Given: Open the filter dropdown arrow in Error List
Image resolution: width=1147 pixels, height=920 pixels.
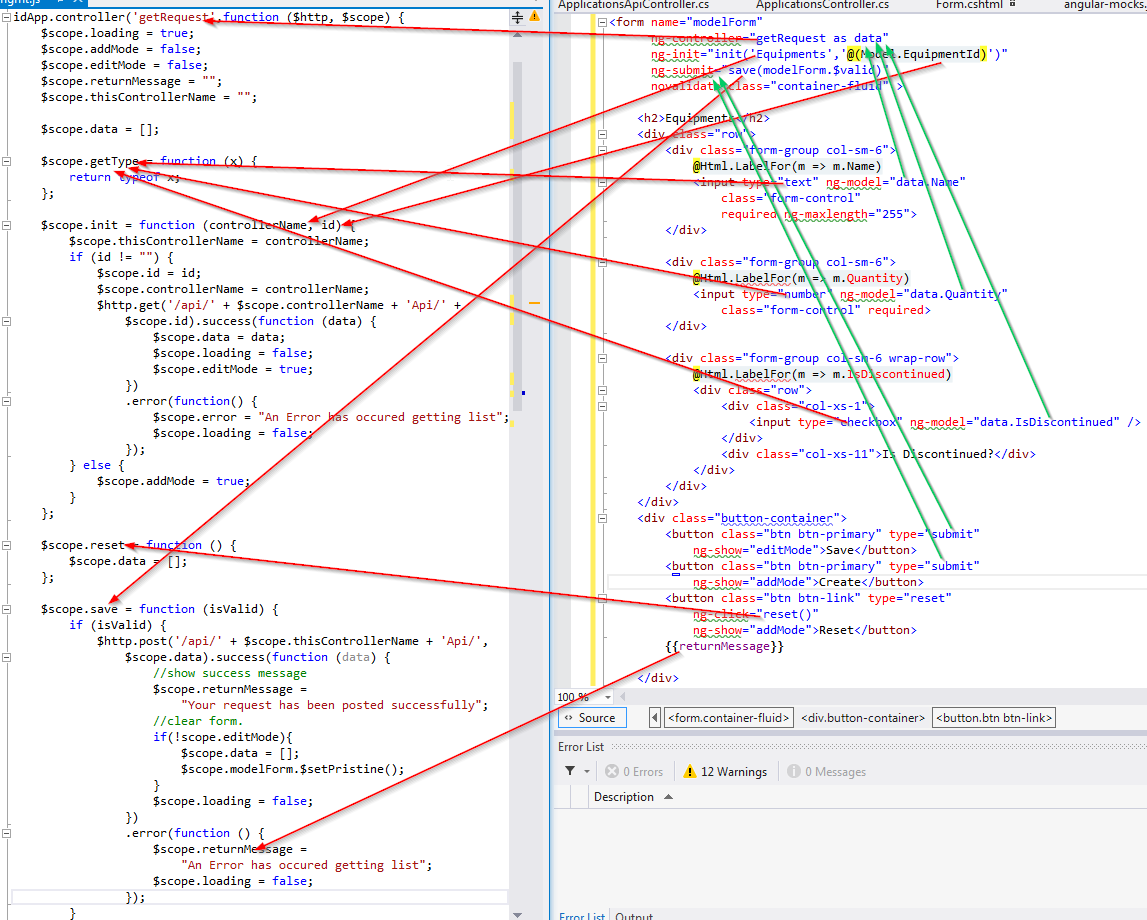Looking at the screenshot, I should (x=587, y=772).
